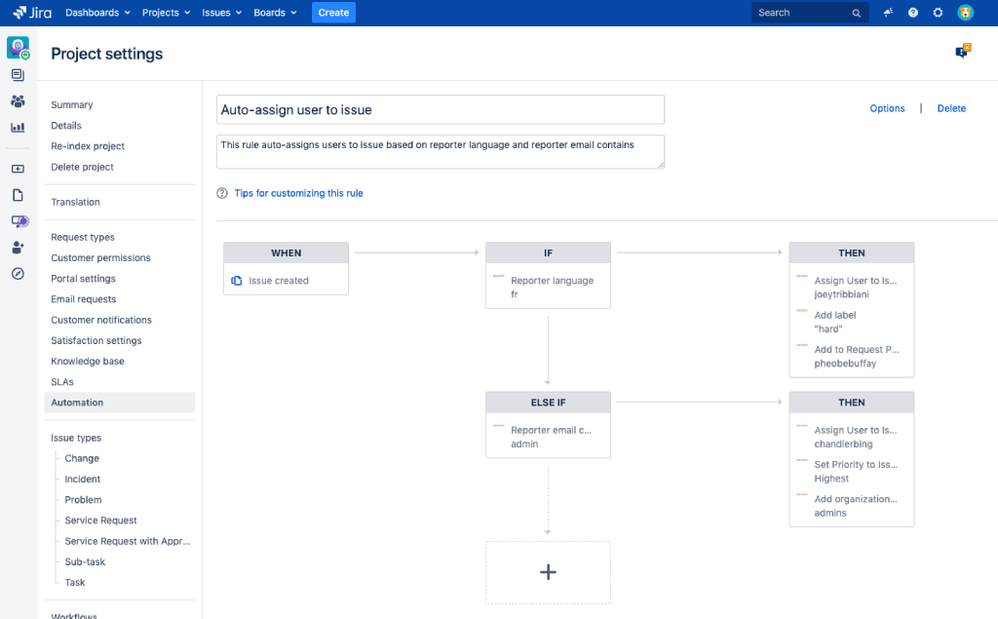Viewport: 998px width, 619px height.
Task: Expand the Dashboards dropdown
Action: pos(93,13)
